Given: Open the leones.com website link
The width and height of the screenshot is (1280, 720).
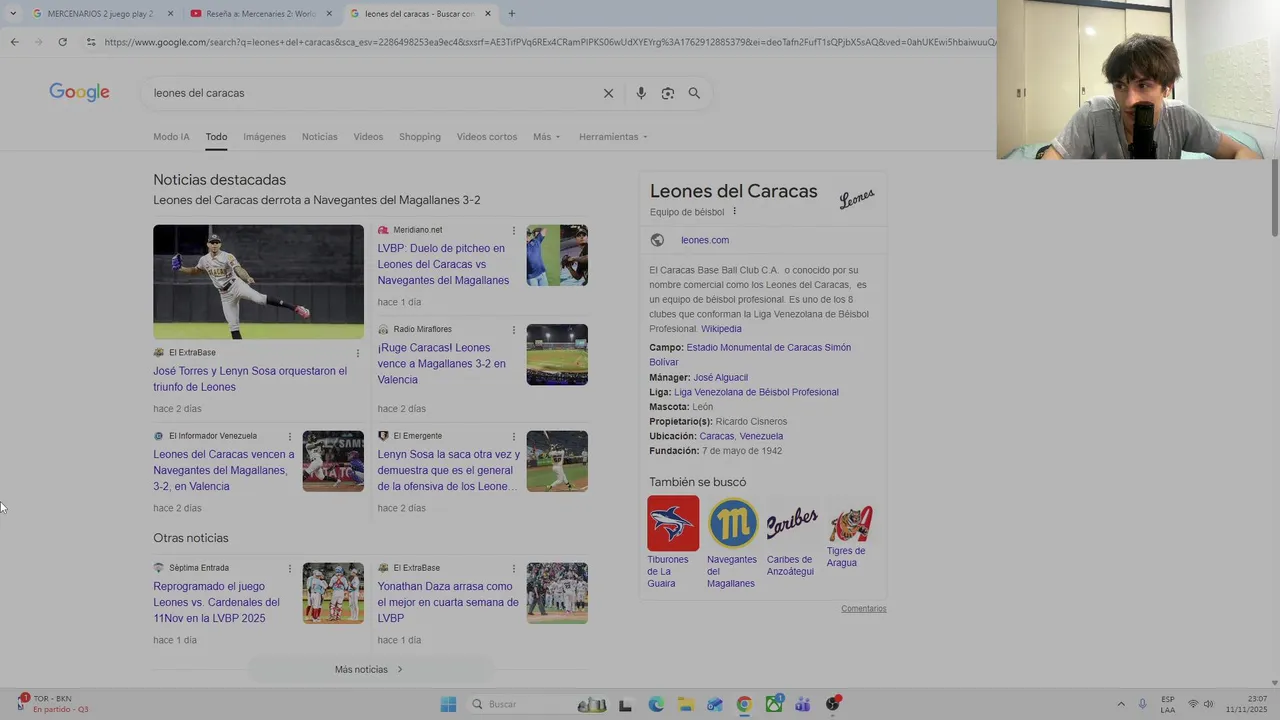Looking at the screenshot, I should 705,240.
